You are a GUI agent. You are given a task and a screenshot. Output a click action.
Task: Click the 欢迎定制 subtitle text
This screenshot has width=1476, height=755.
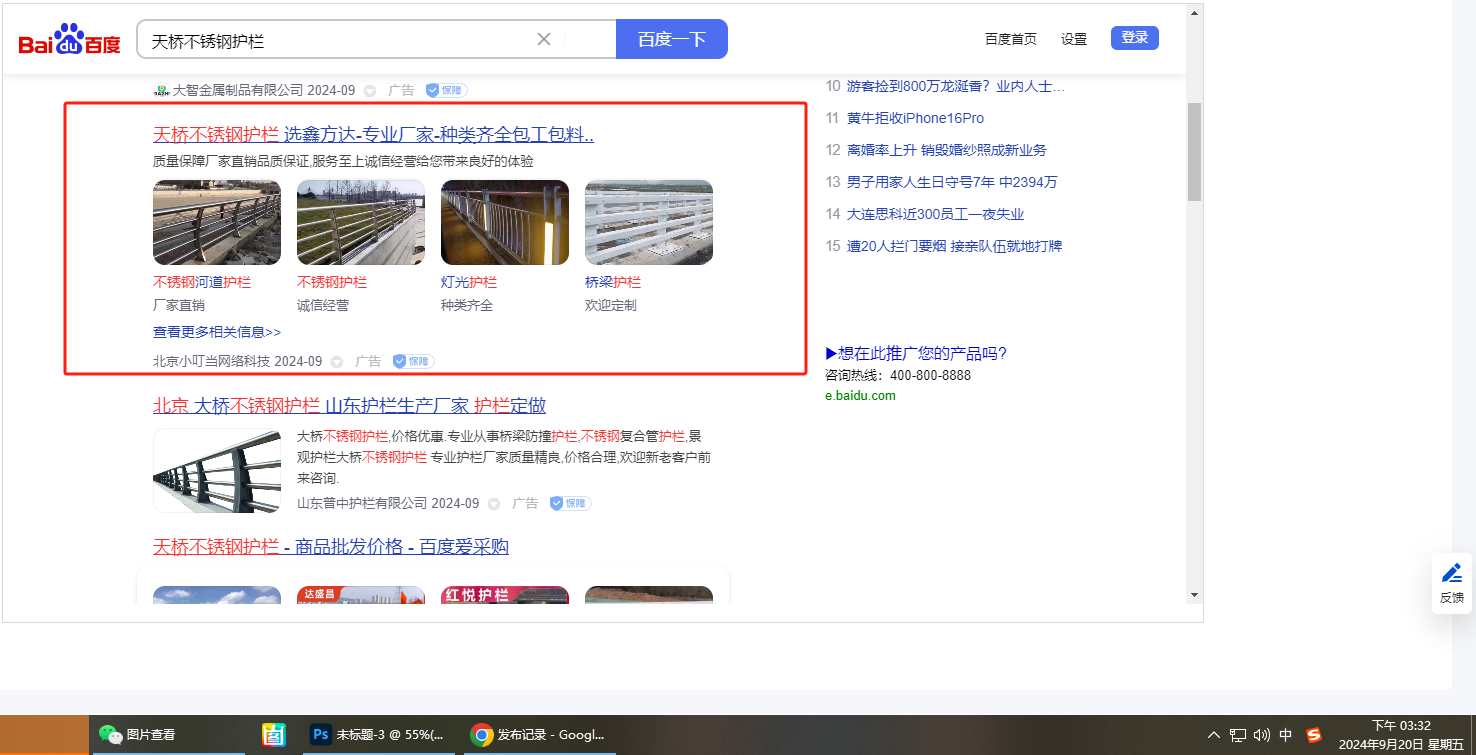[611, 305]
